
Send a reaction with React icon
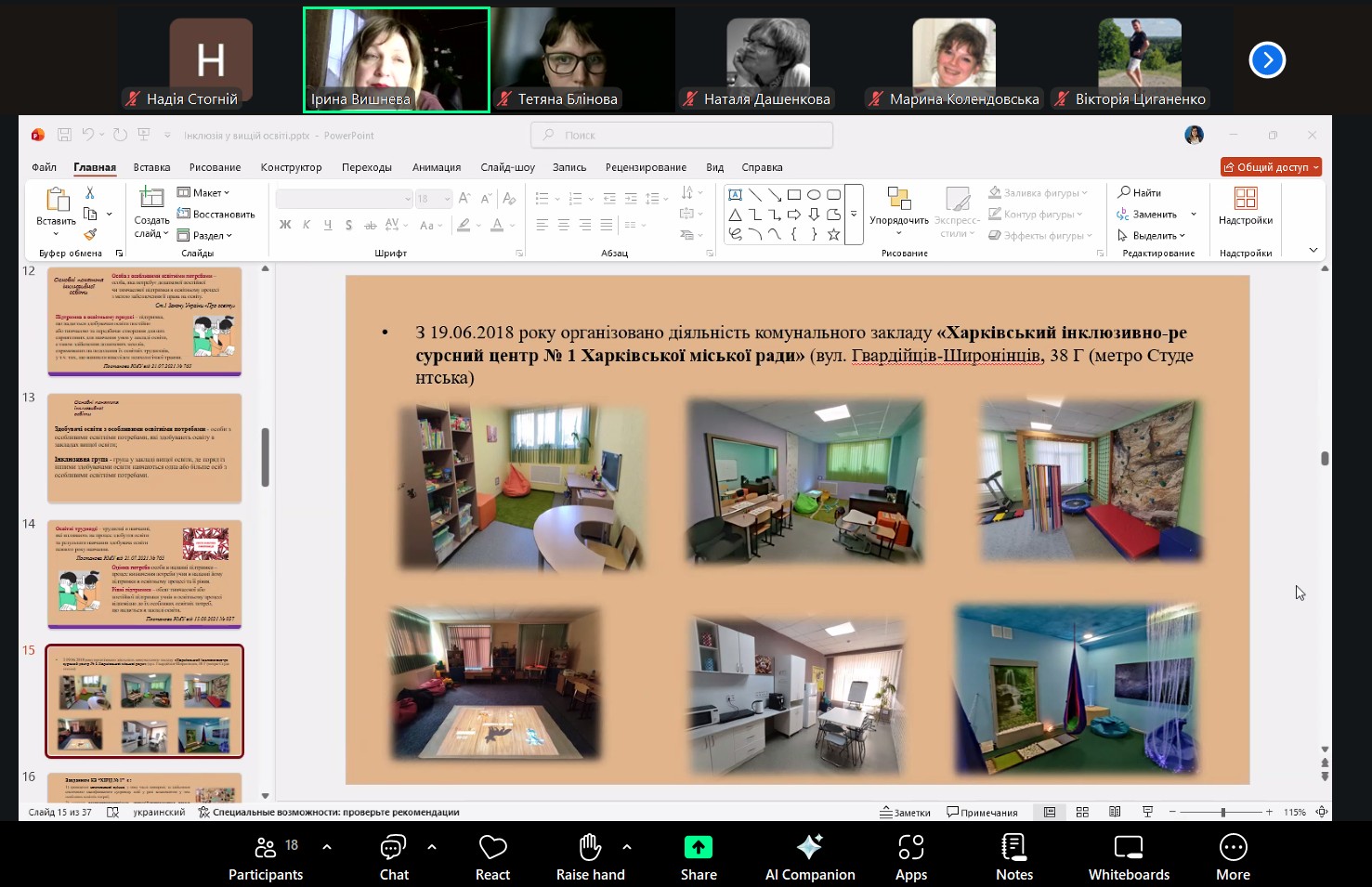(x=492, y=847)
